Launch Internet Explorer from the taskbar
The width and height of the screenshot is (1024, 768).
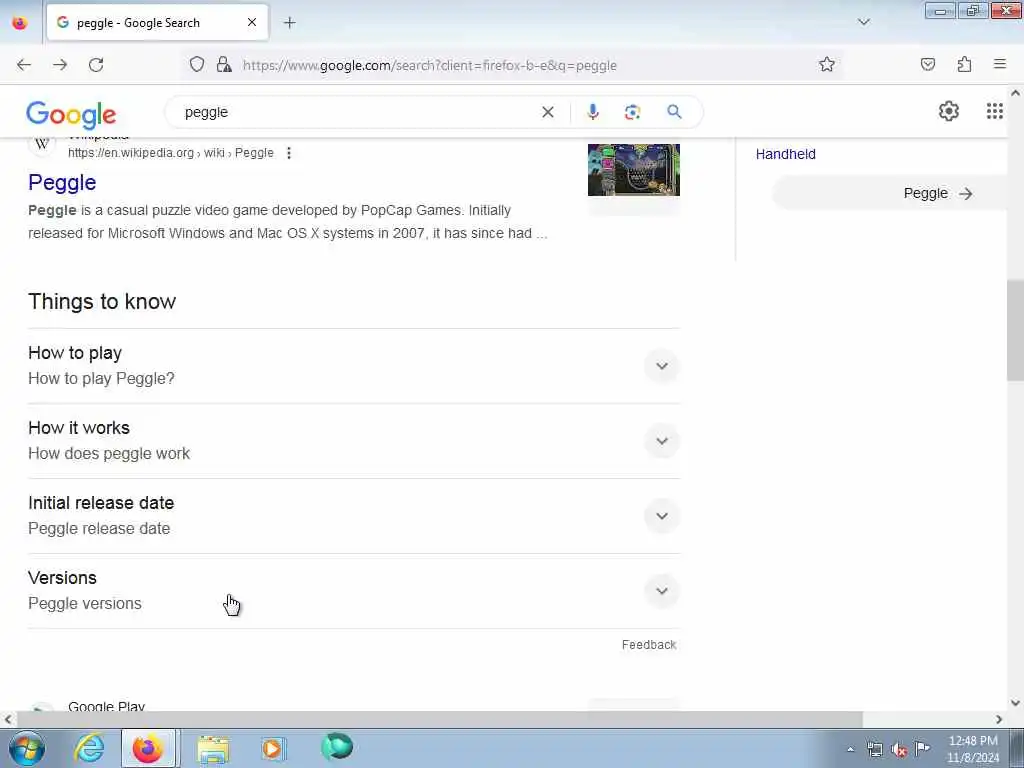tap(89, 748)
